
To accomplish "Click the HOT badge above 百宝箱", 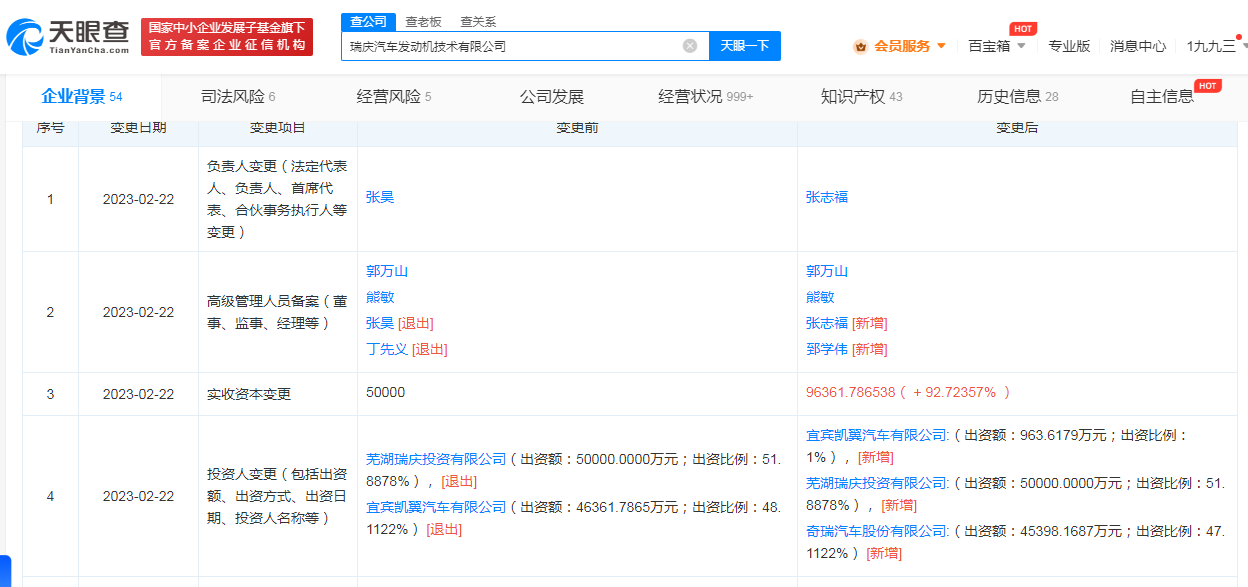I will point(1022,28).
